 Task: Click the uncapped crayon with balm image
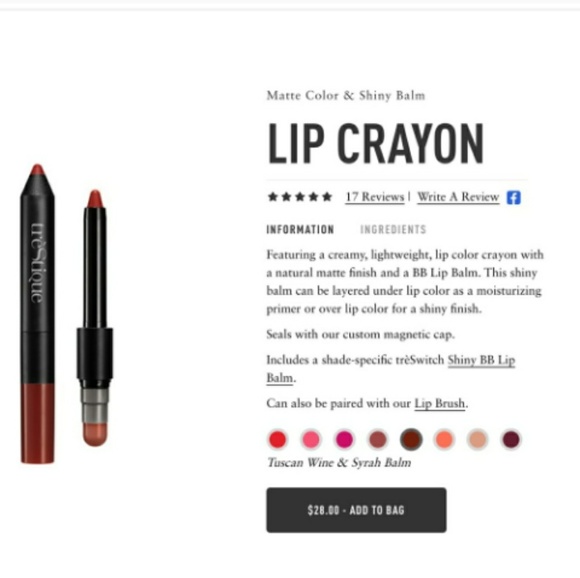[x=95, y=318]
